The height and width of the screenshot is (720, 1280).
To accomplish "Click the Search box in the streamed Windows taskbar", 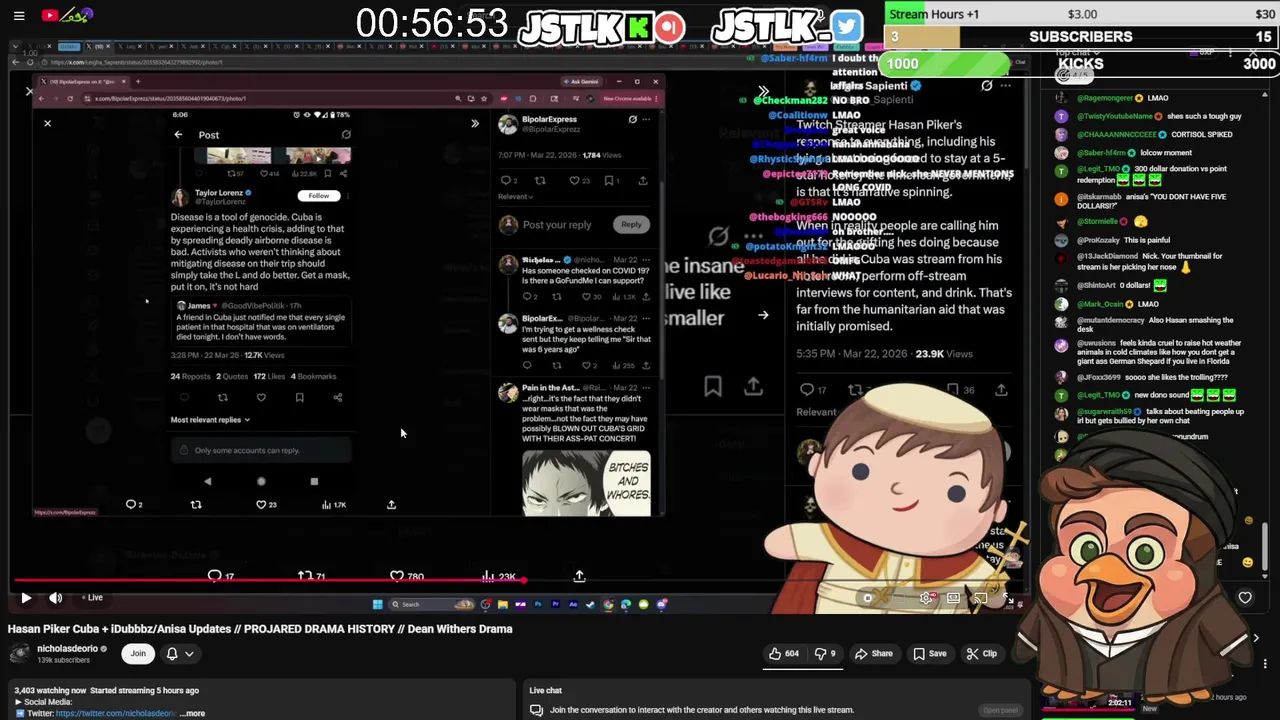I will 430,604.
